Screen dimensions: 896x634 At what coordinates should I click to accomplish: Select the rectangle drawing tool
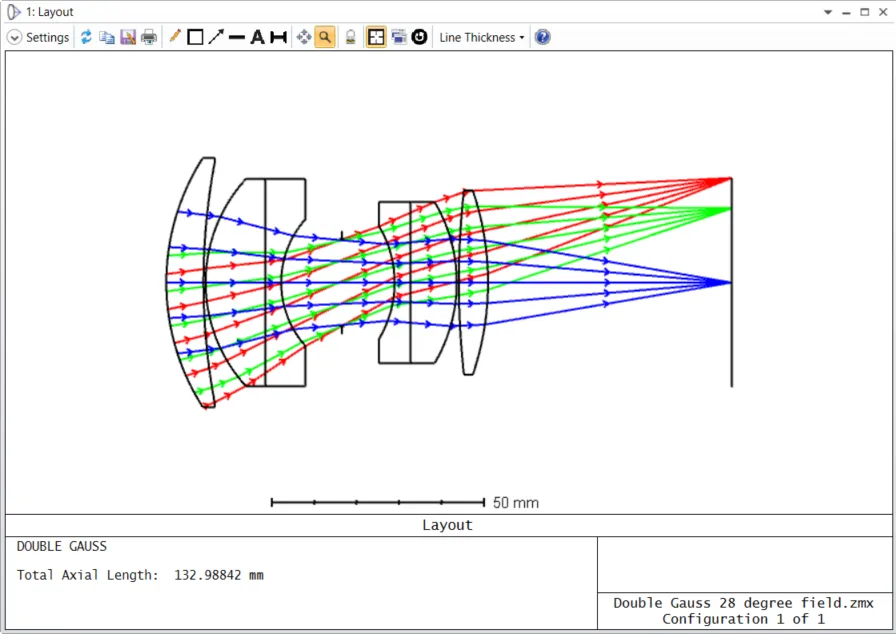pyautogui.click(x=195, y=37)
